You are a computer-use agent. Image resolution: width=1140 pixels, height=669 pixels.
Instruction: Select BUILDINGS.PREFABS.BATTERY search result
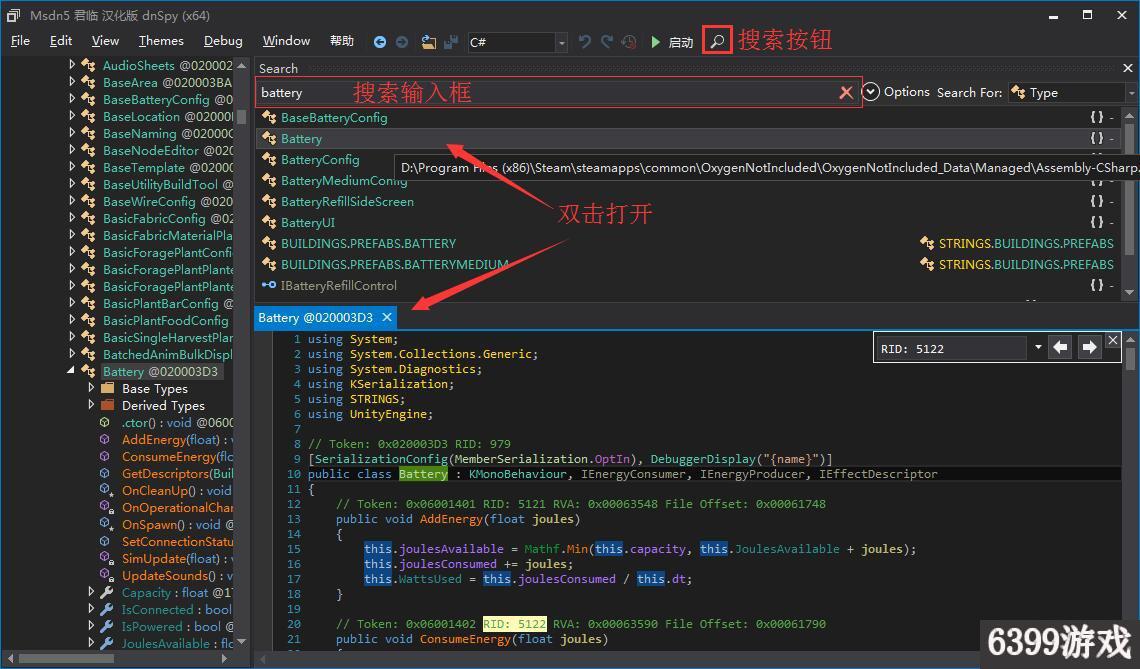coord(368,244)
